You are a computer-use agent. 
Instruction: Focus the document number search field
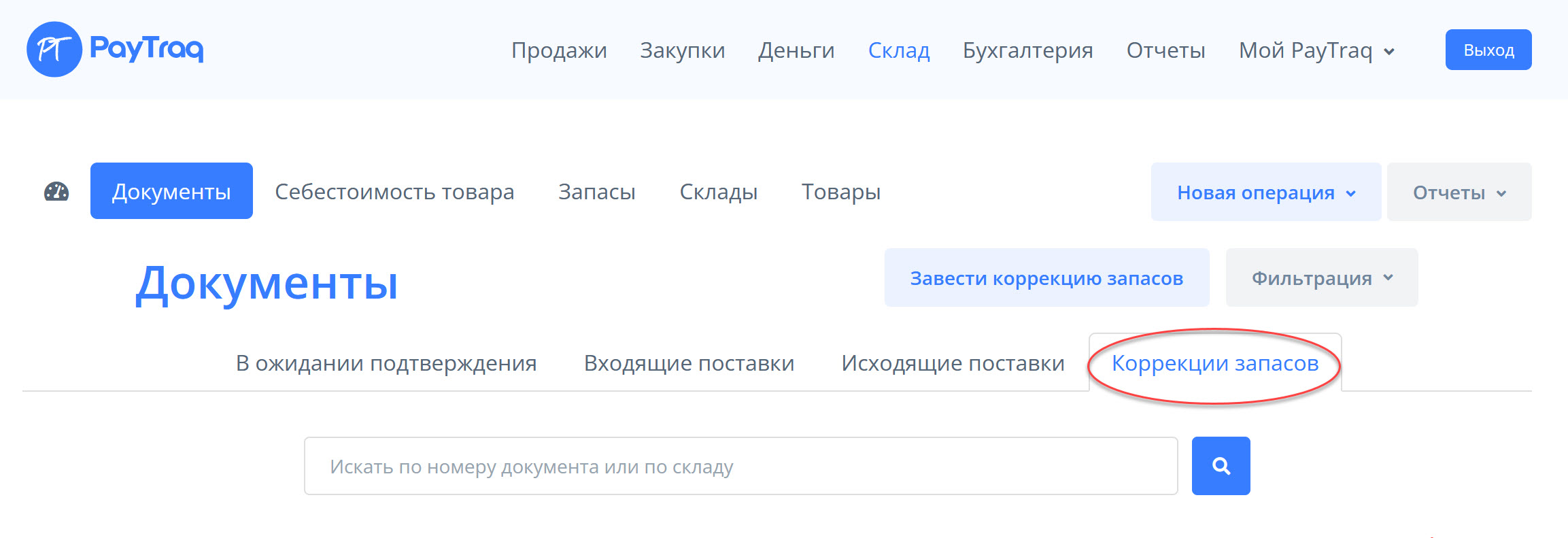point(740,467)
